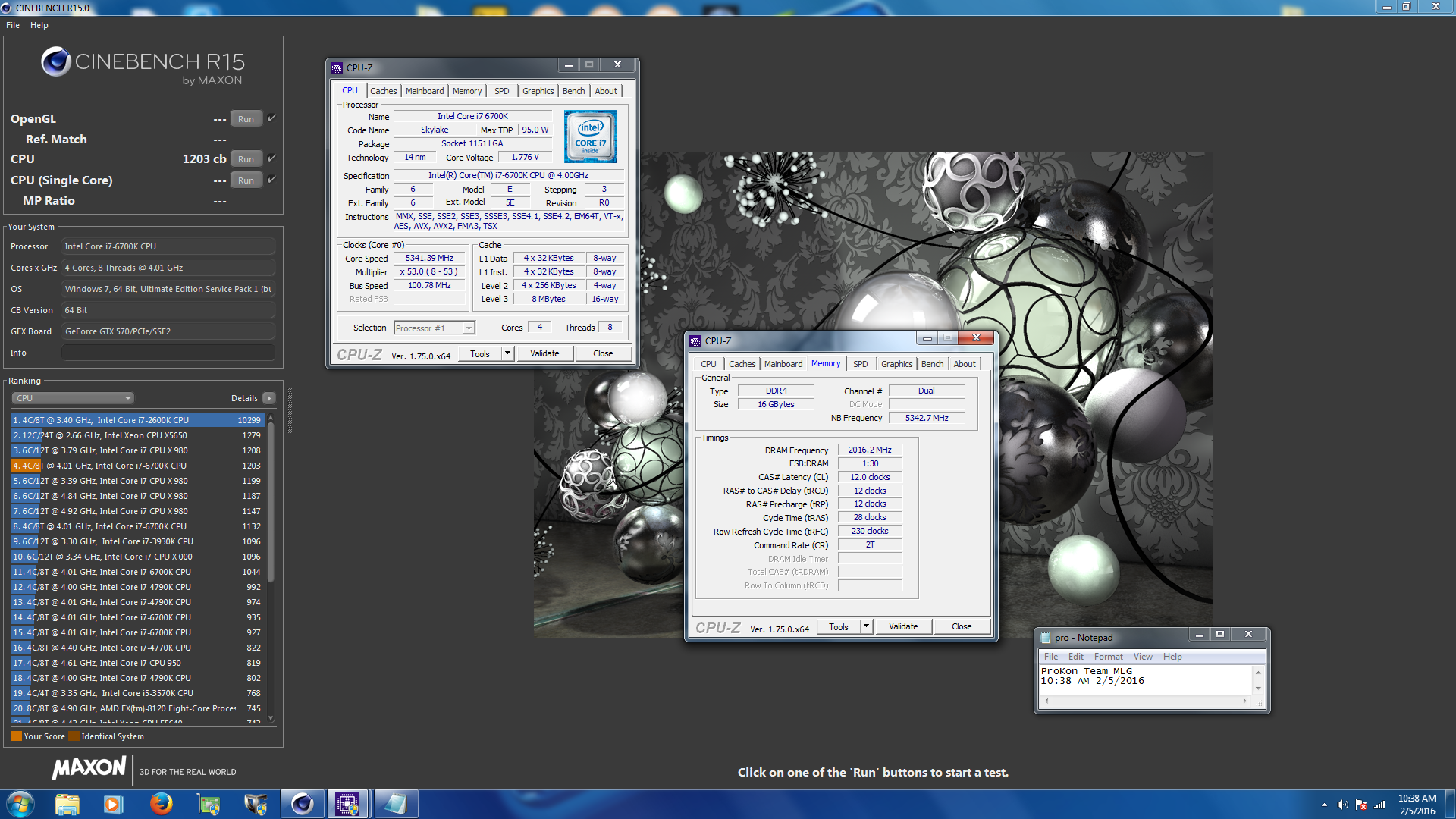This screenshot has height=819, width=1456.
Task: Click Close in the CPU-Z Memory window
Action: coord(962,626)
